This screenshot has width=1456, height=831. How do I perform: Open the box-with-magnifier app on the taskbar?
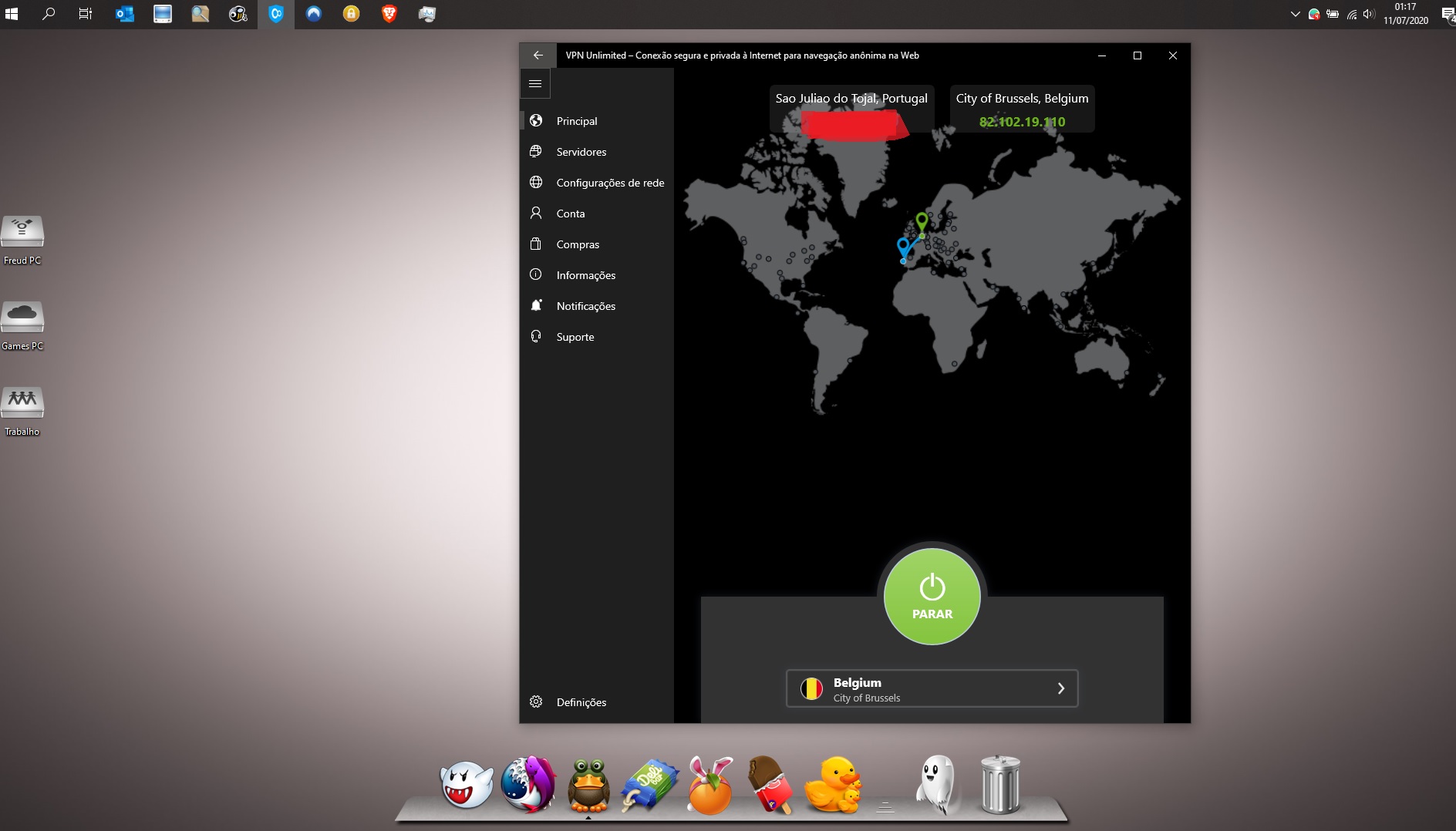point(201,14)
